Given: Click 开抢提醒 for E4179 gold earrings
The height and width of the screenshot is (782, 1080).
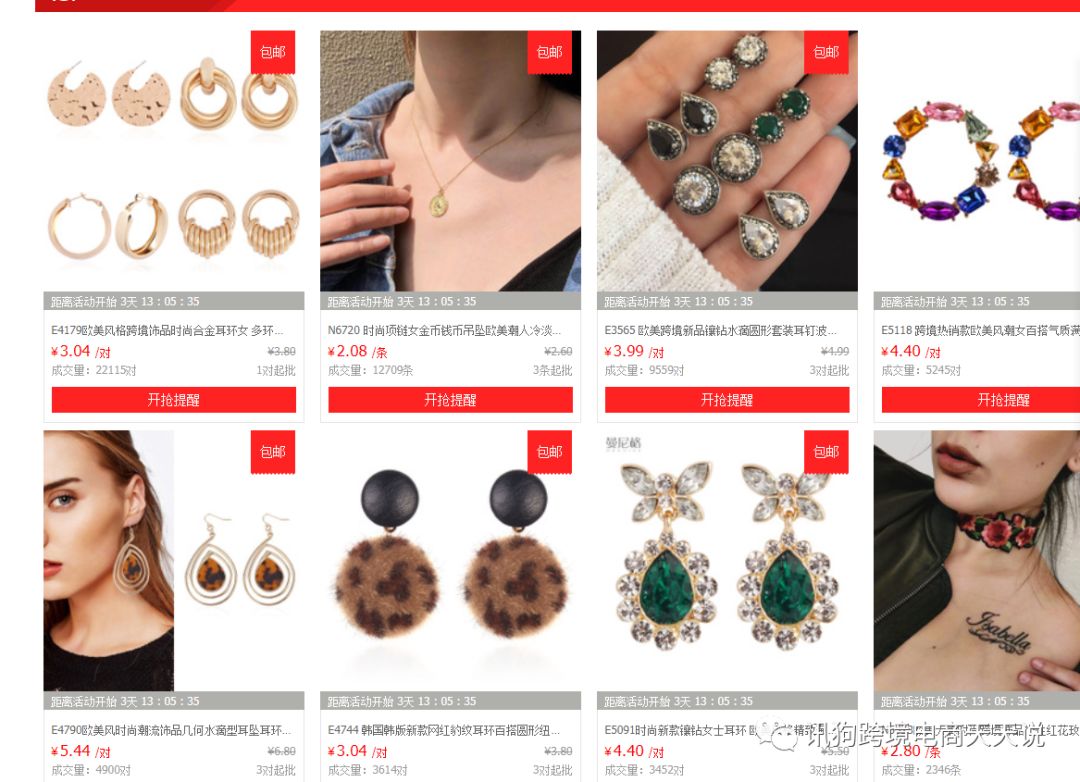Looking at the screenshot, I should pyautogui.click(x=174, y=400).
